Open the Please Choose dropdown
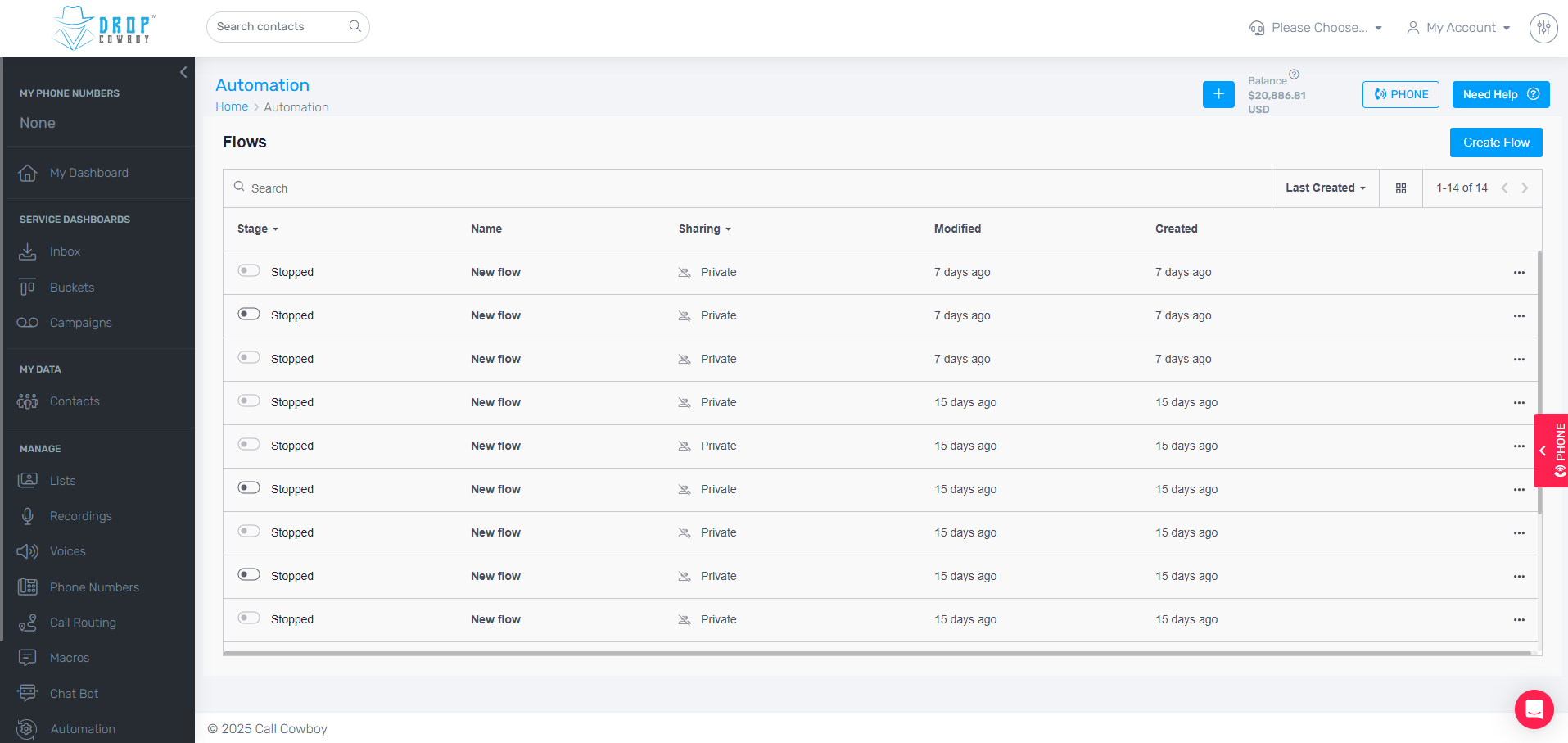This screenshot has width=1568, height=743. pos(1315,27)
